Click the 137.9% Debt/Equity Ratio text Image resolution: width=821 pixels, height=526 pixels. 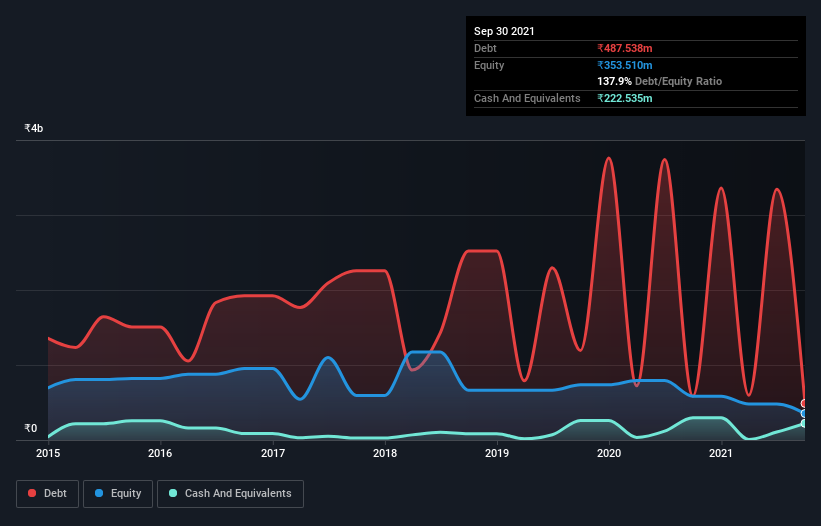[x=660, y=81]
